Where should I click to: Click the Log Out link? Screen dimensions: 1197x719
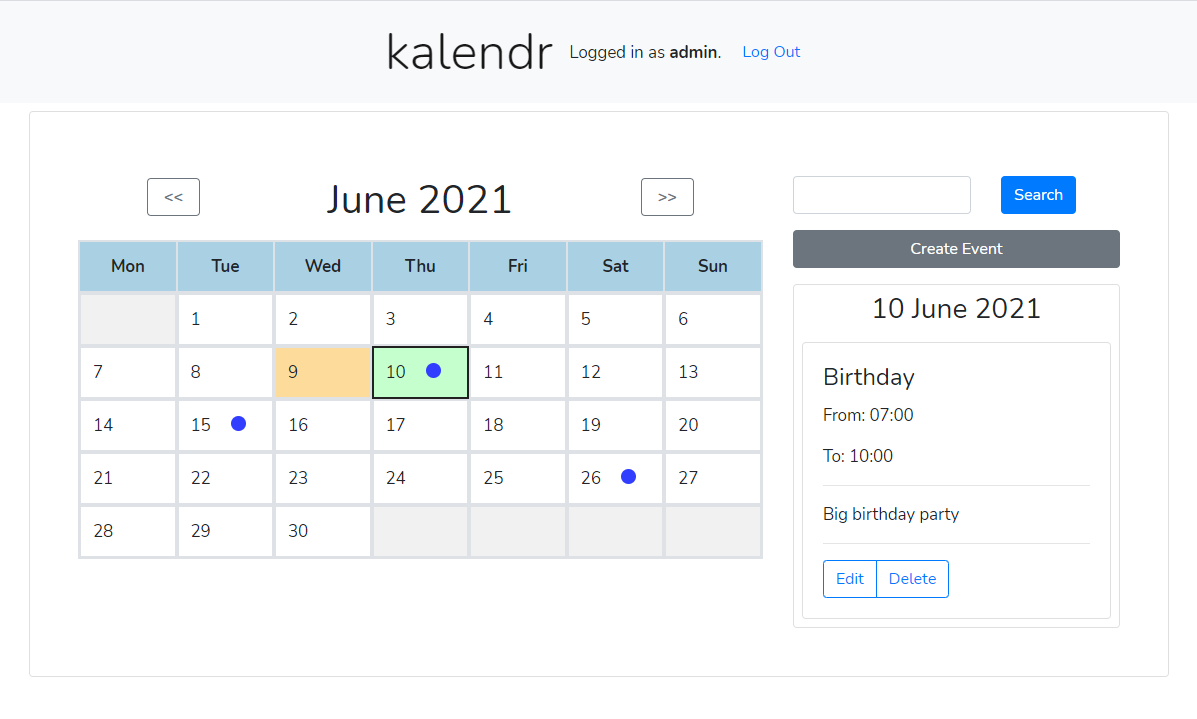point(770,51)
